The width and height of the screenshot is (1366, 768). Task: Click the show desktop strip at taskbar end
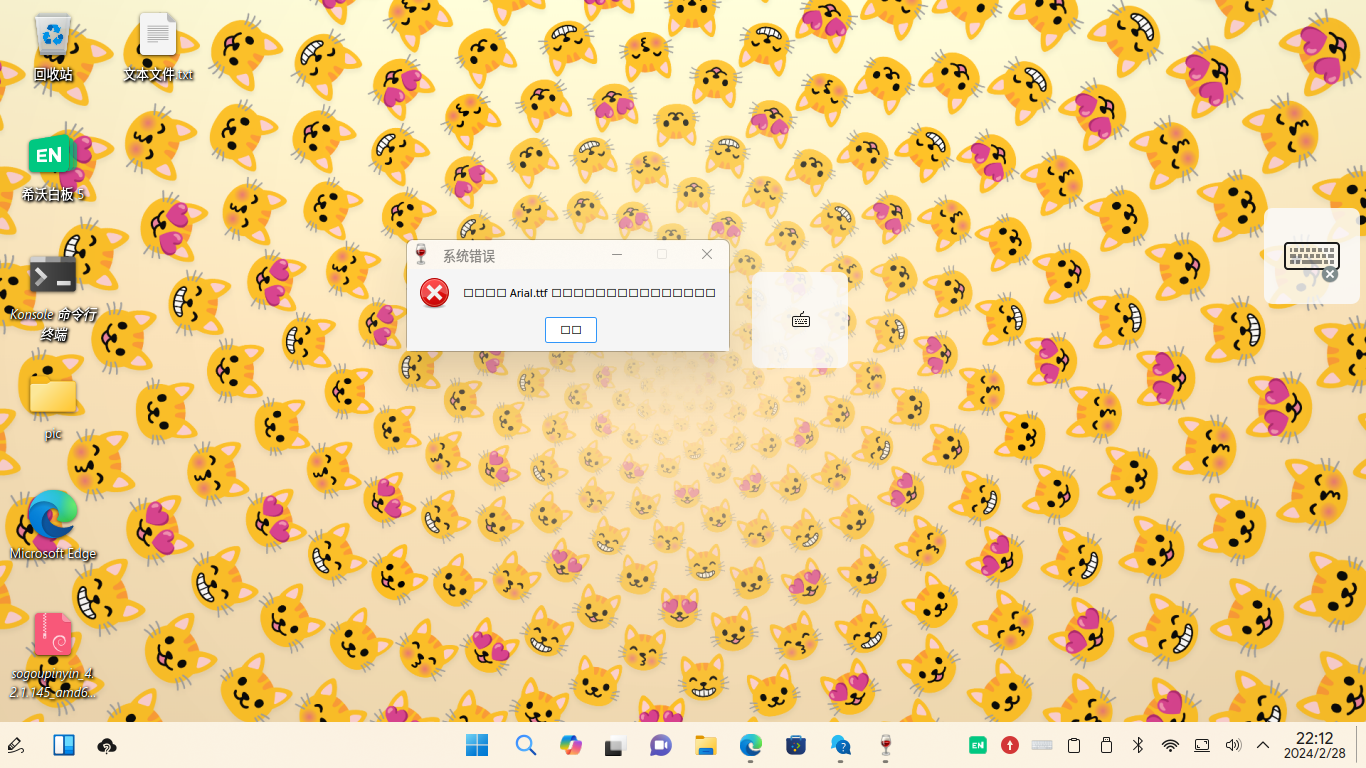(1360, 745)
